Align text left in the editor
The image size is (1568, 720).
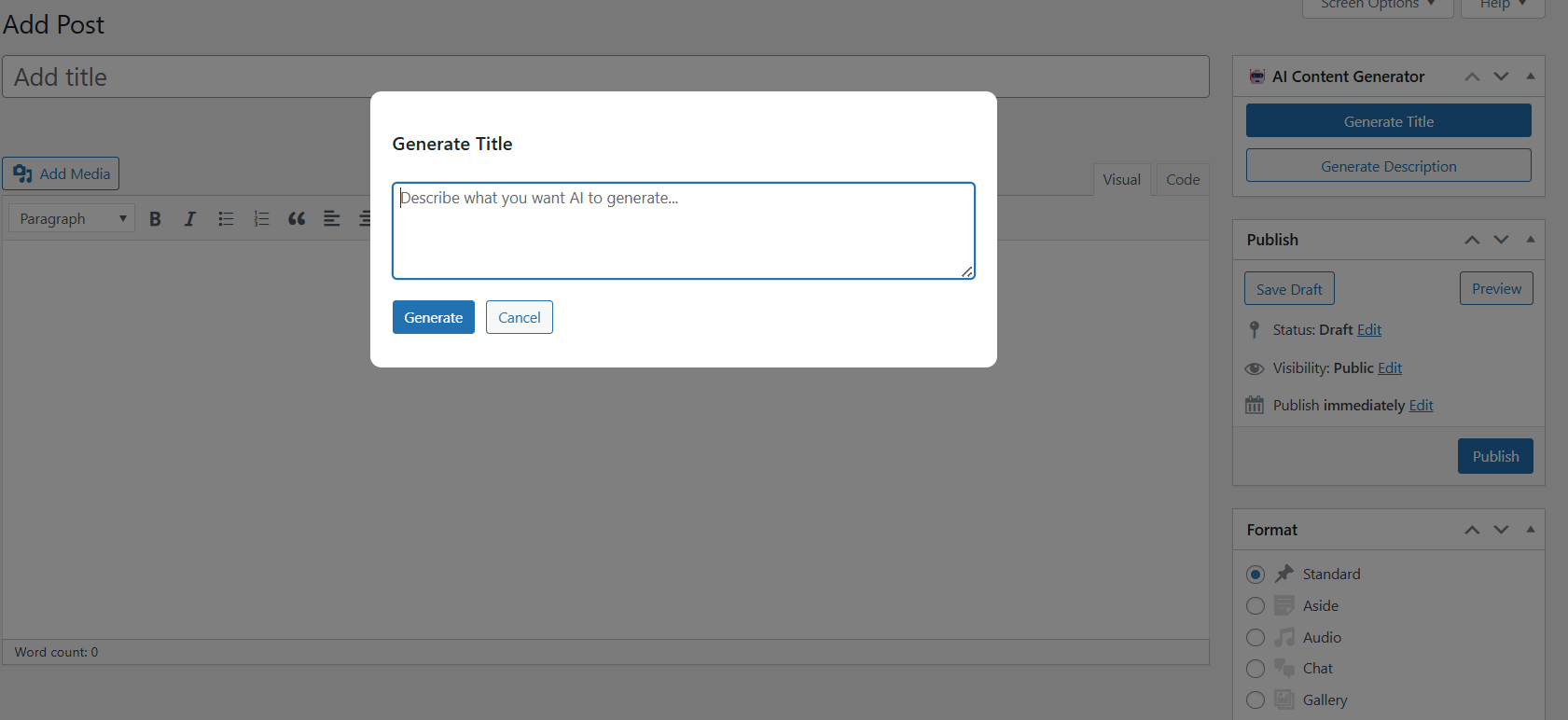click(x=331, y=219)
